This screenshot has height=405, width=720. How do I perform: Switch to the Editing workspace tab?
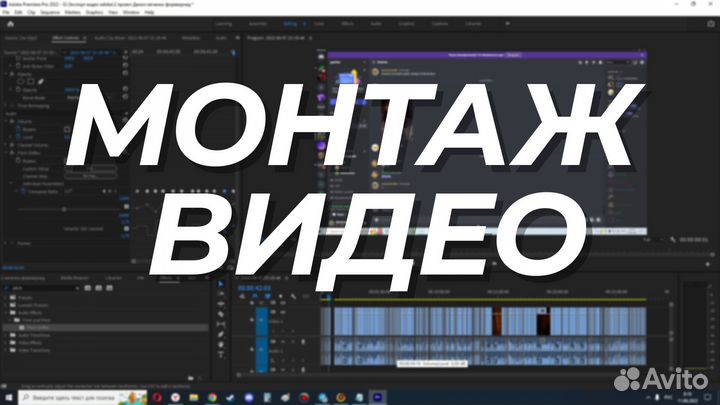[290, 23]
